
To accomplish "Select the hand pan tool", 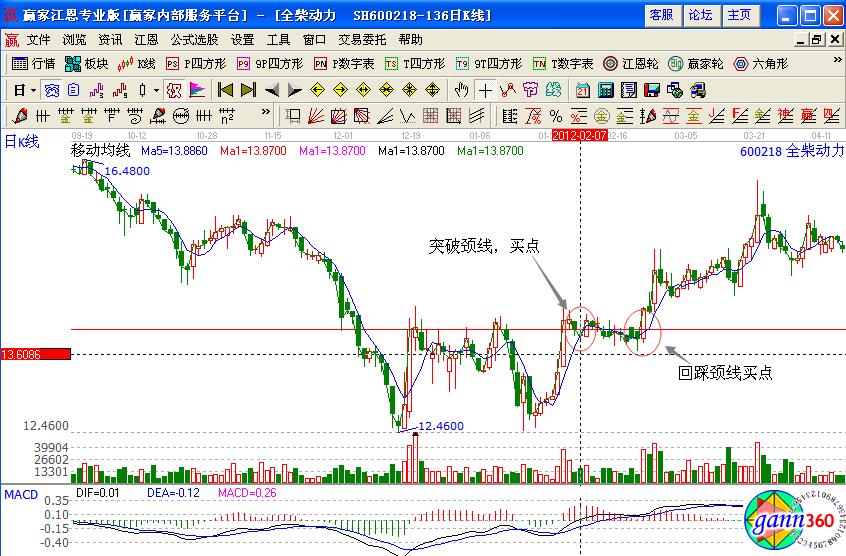I will 461,89.
